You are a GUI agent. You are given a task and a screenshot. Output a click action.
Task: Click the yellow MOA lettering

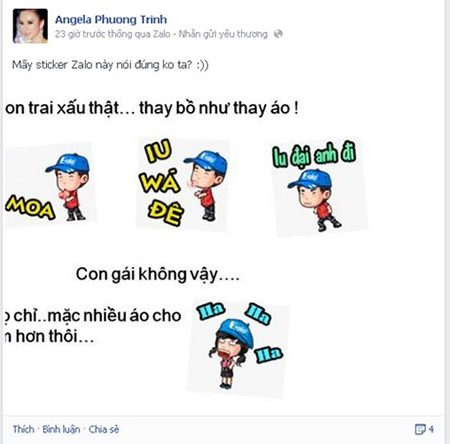(30, 207)
